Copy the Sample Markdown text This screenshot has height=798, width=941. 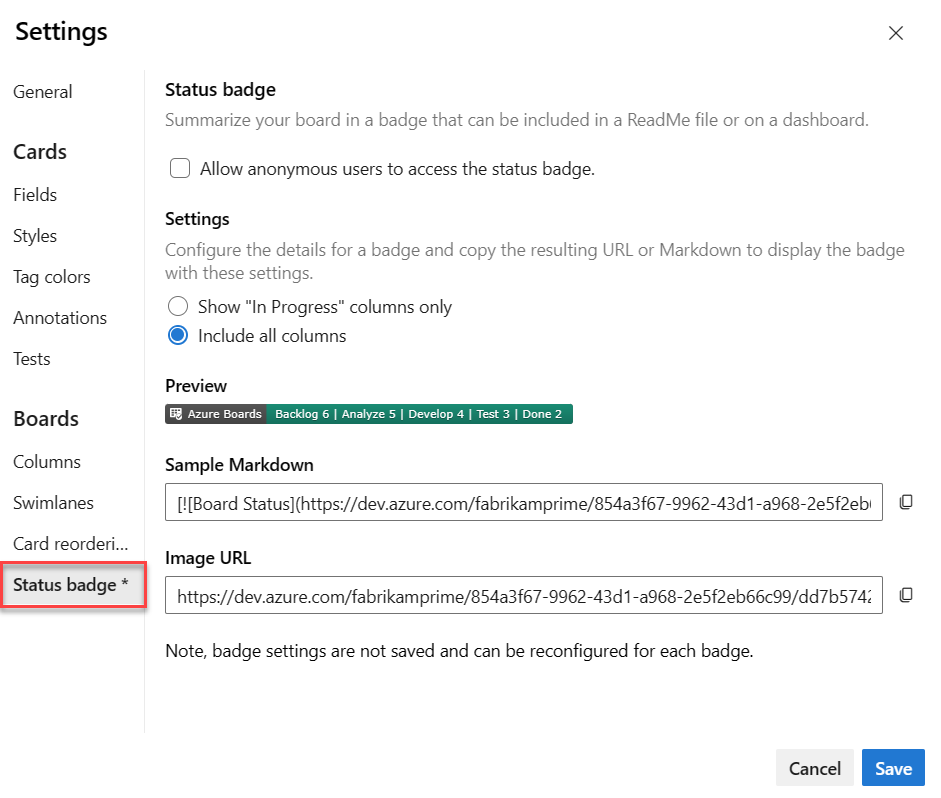click(x=906, y=503)
